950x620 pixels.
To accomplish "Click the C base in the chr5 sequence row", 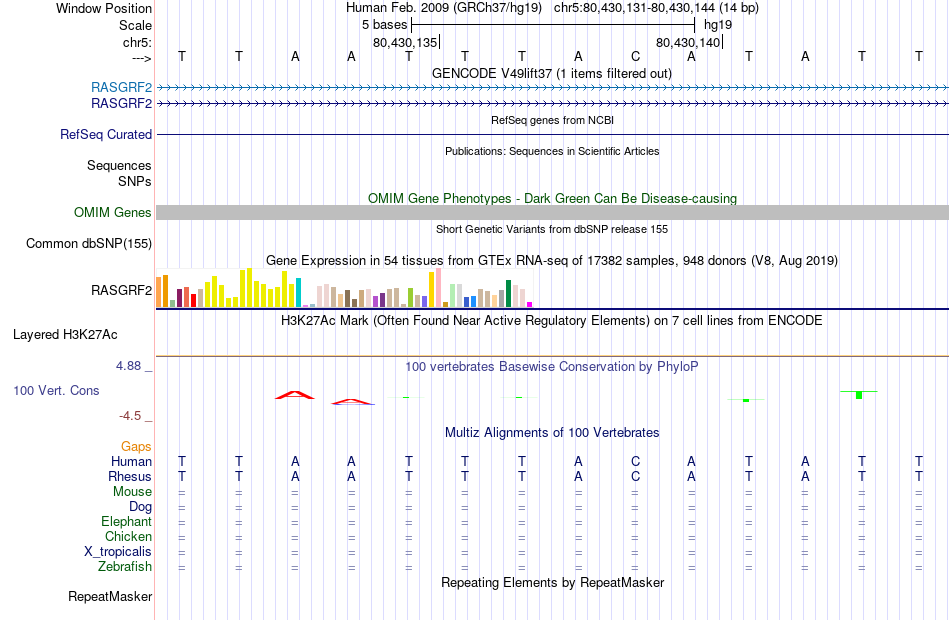I will click(x=635, y=56).
